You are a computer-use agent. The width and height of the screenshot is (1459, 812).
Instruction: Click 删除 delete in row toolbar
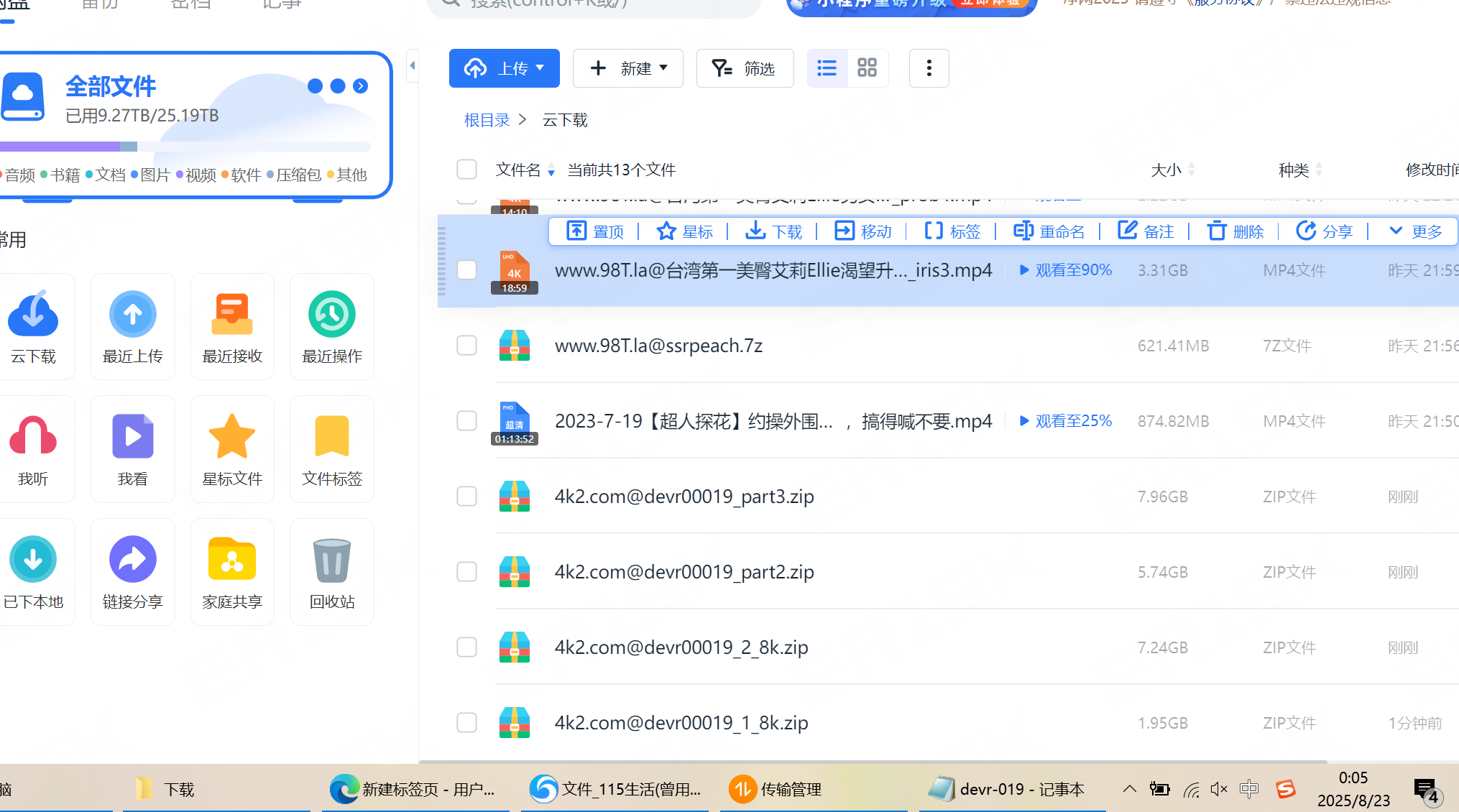pos(1235,231)
